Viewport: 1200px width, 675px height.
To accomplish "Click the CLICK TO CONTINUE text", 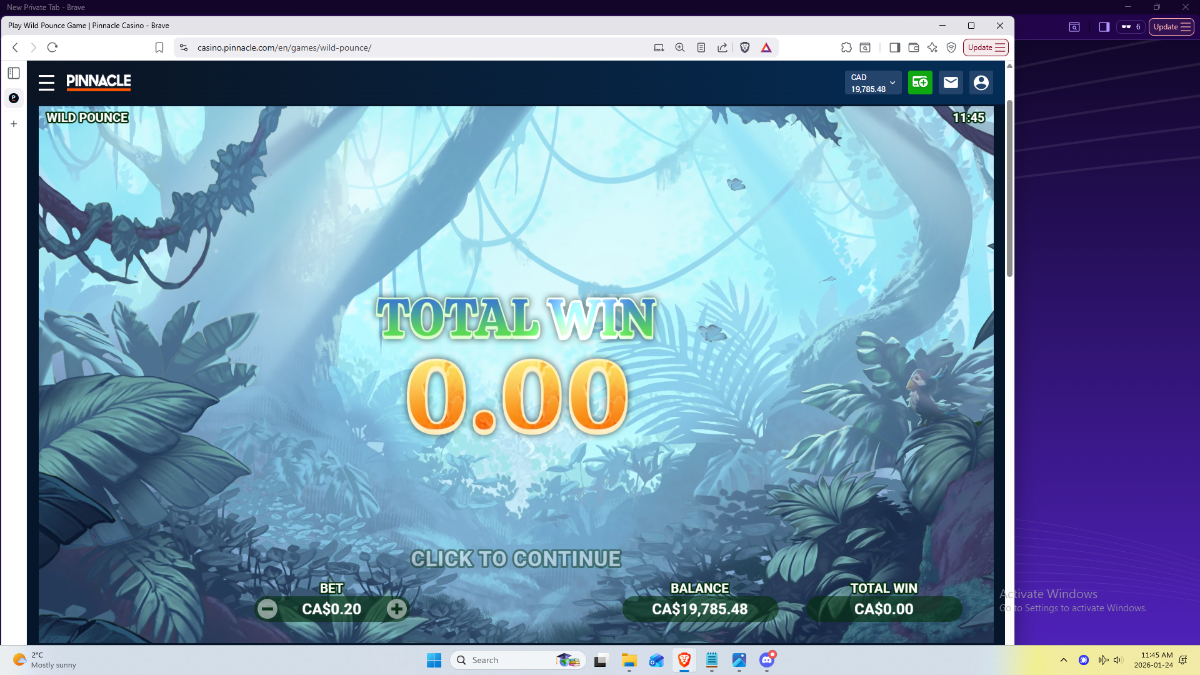I will click(516, 559).
